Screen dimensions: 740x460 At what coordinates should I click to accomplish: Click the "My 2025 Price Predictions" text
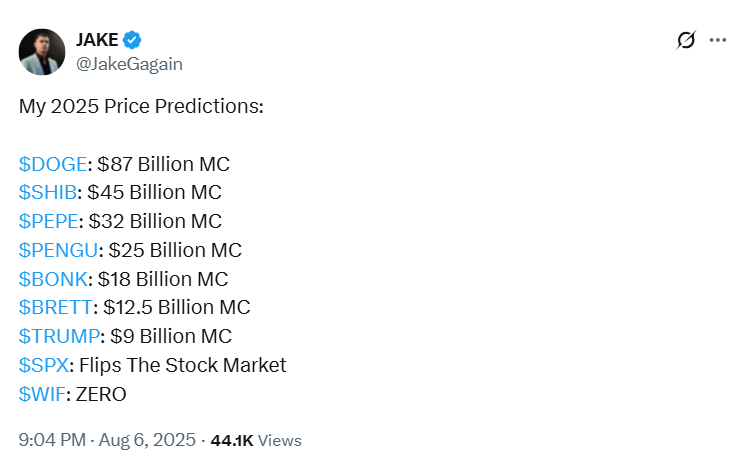[x=141, y=106]
